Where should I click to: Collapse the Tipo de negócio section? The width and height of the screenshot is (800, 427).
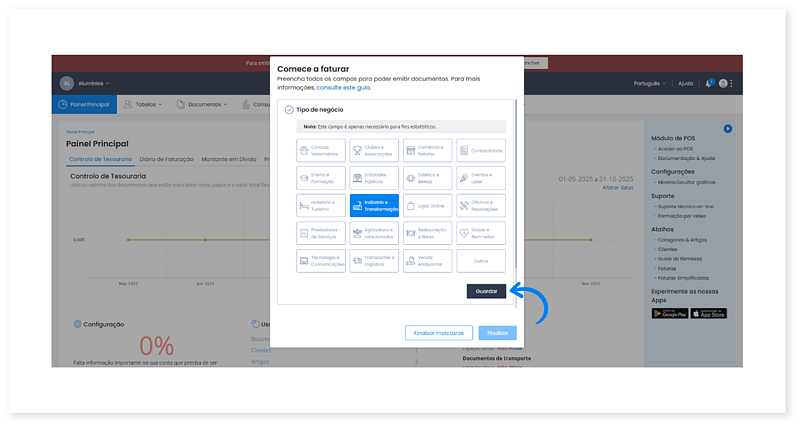tap(289, 109)
